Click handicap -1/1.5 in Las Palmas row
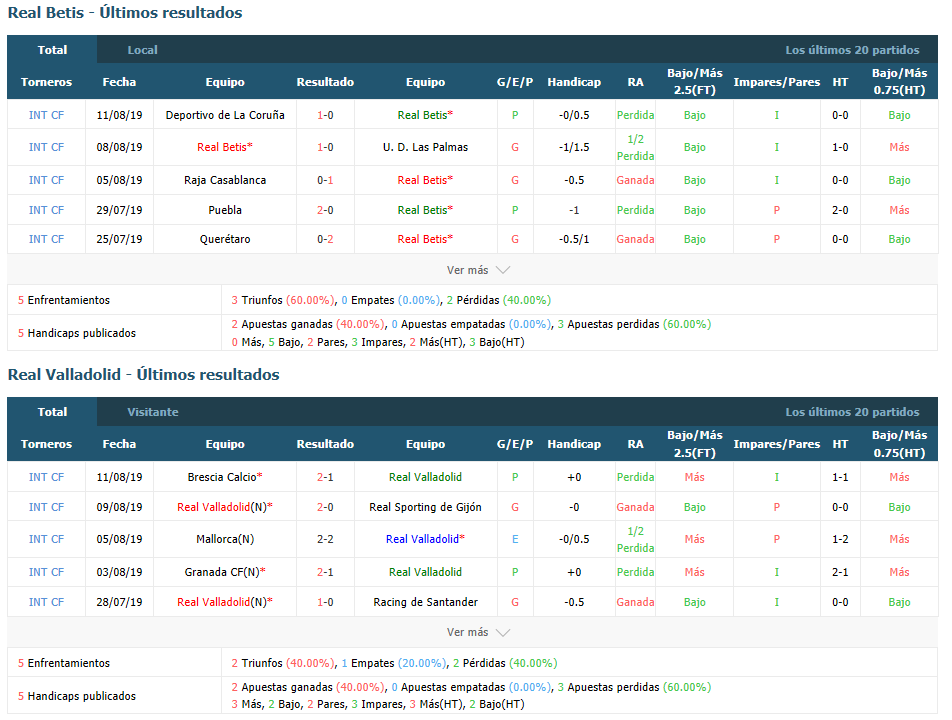The height and width of the screenshot is (720, 952). click(574, 147)
